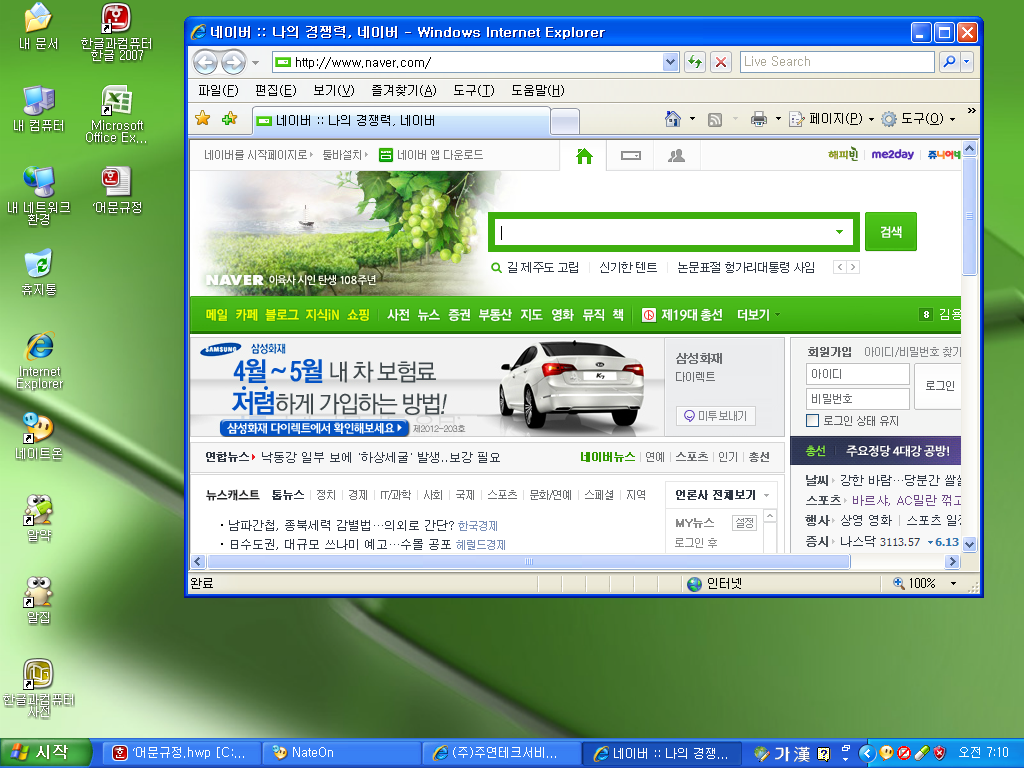The width and height of the screenshot is (1024, 768).
Task: Open the 즐겨찾기(A) menu
Action: 404,91
